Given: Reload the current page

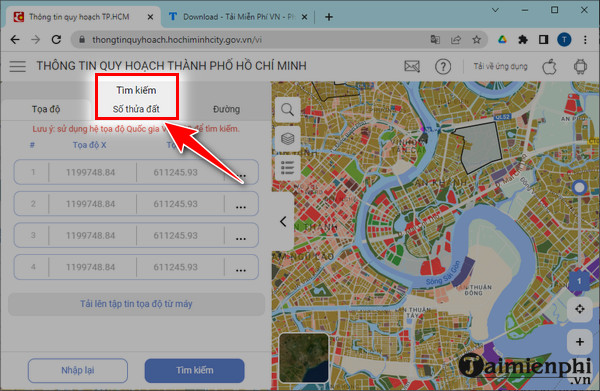Looking at the screenshot, I should 56,39.
